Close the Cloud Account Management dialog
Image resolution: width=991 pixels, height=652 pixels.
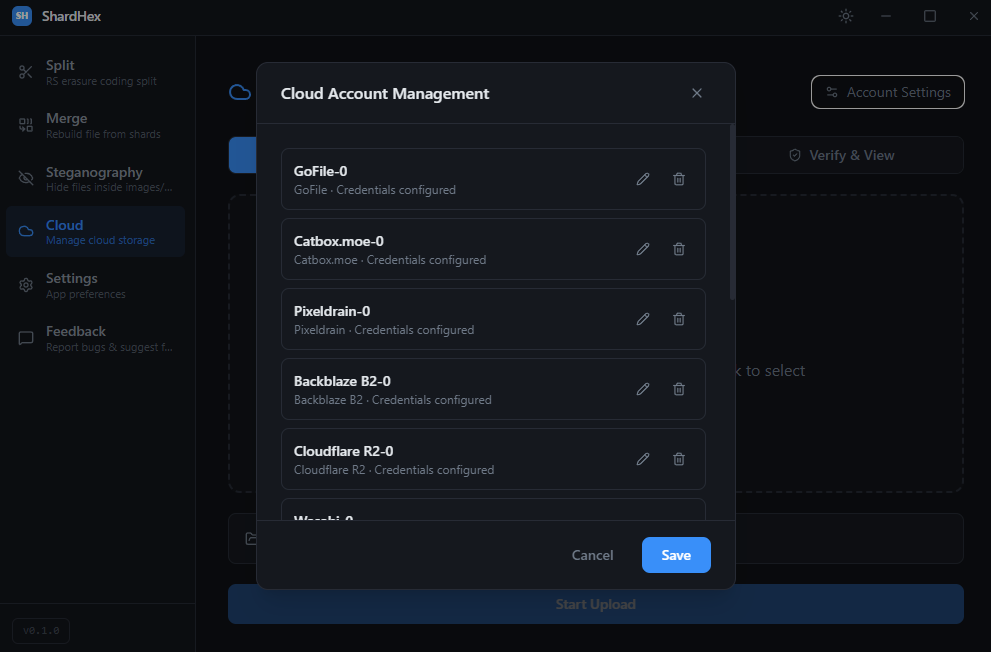point(697,93)
